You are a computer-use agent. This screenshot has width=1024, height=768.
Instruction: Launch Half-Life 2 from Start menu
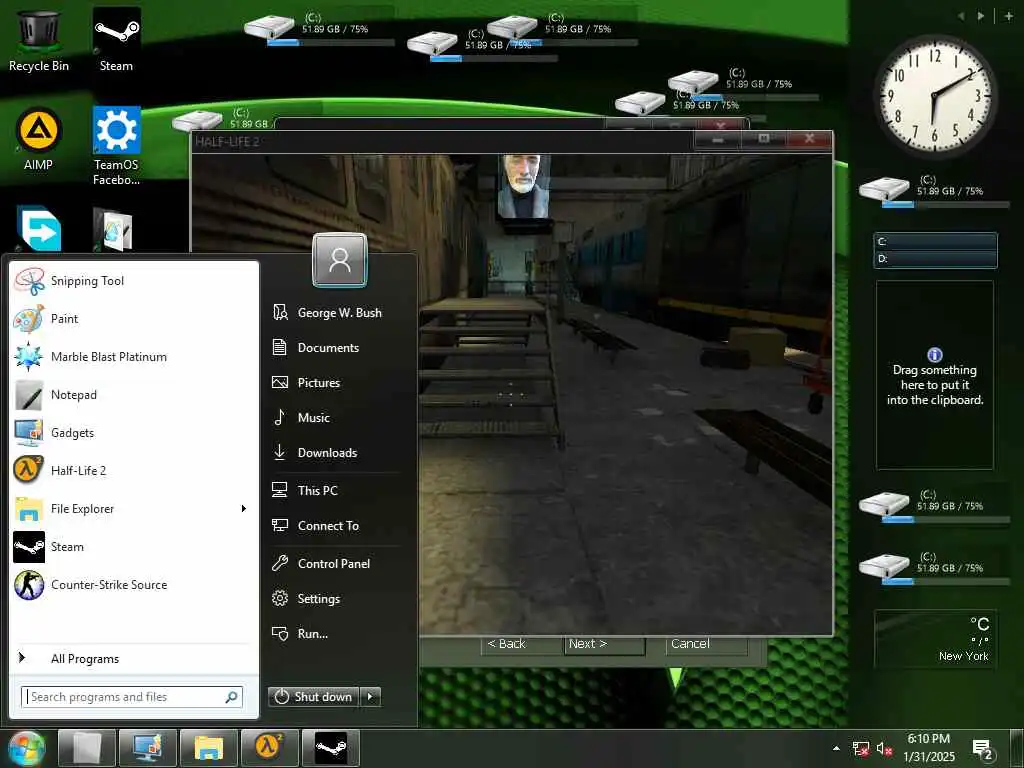(x=134, y=470)
